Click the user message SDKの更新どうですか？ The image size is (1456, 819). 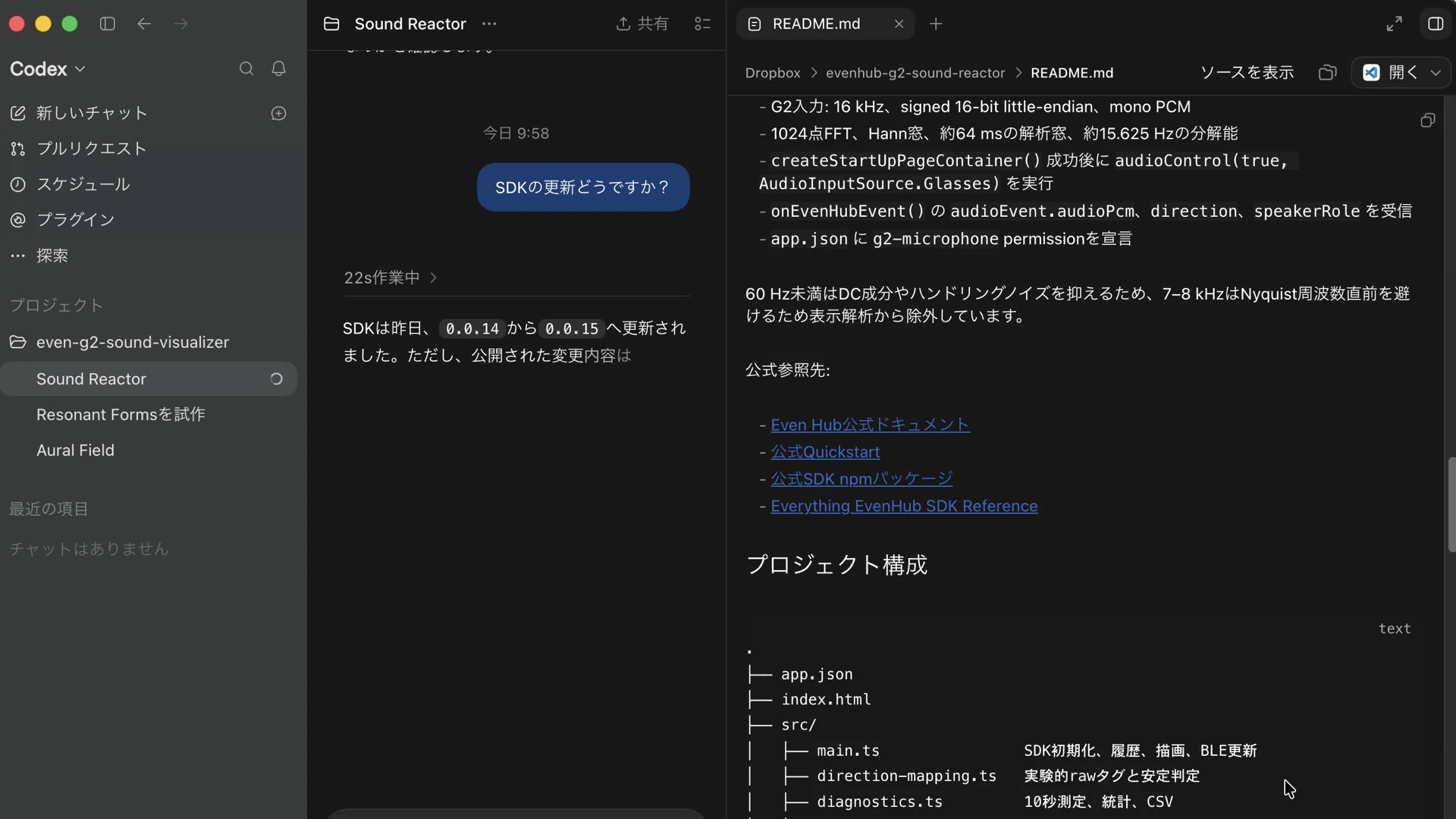click(x=582, y=187)
